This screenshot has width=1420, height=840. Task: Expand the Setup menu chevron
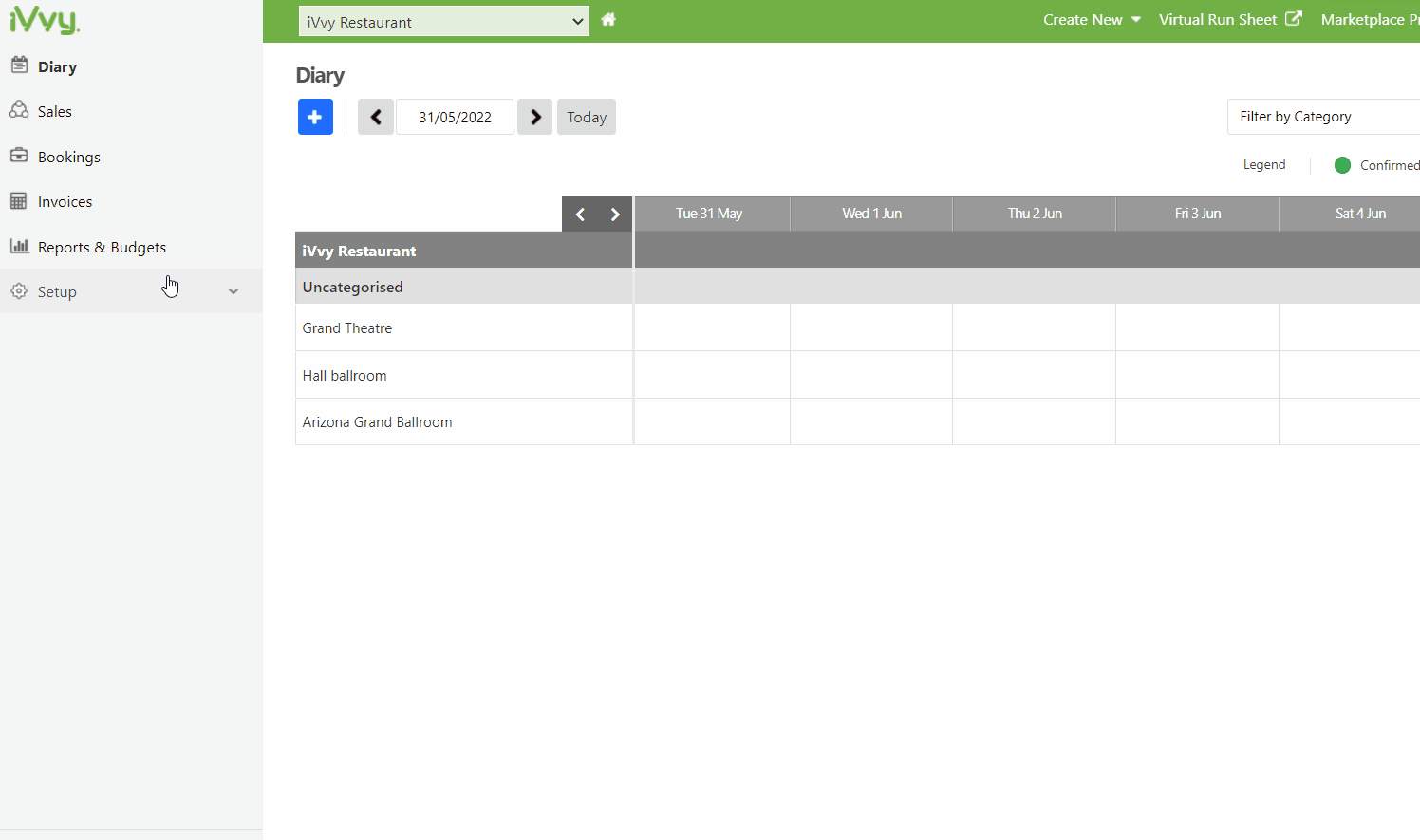(234, 291)
